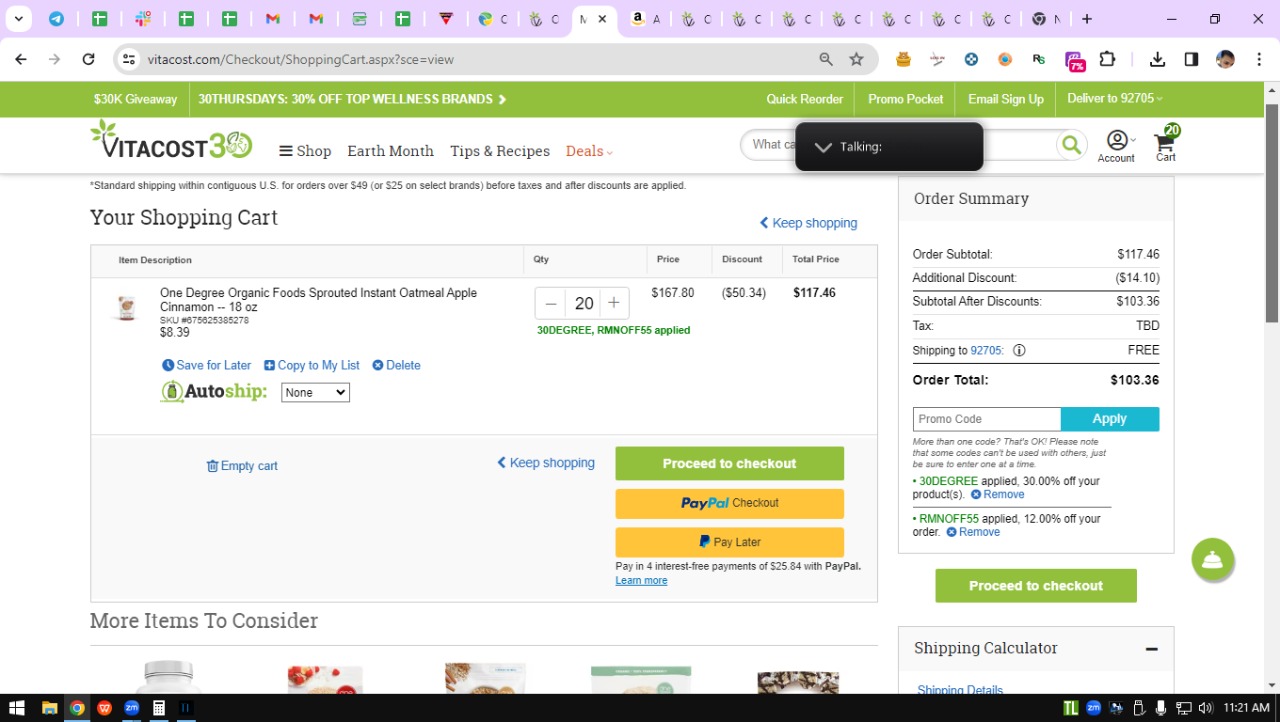Open the Chrome Extensions puzzle icon

1107,59
